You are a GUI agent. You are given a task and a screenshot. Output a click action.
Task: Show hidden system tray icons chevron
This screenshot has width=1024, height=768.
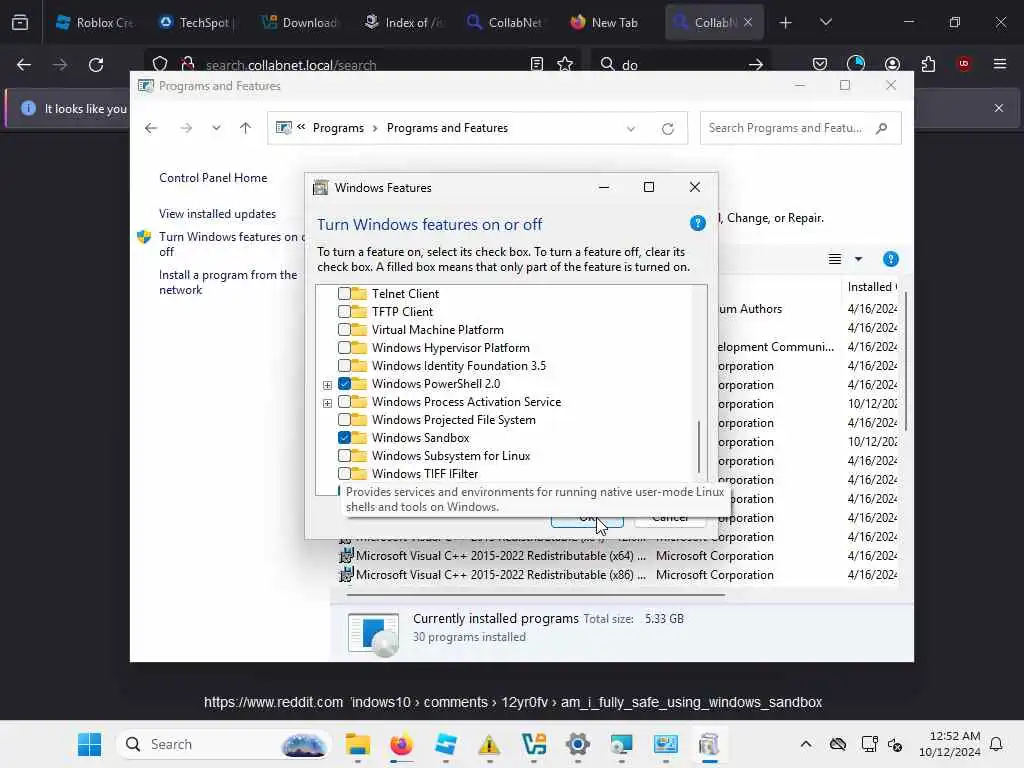[806, 744]
